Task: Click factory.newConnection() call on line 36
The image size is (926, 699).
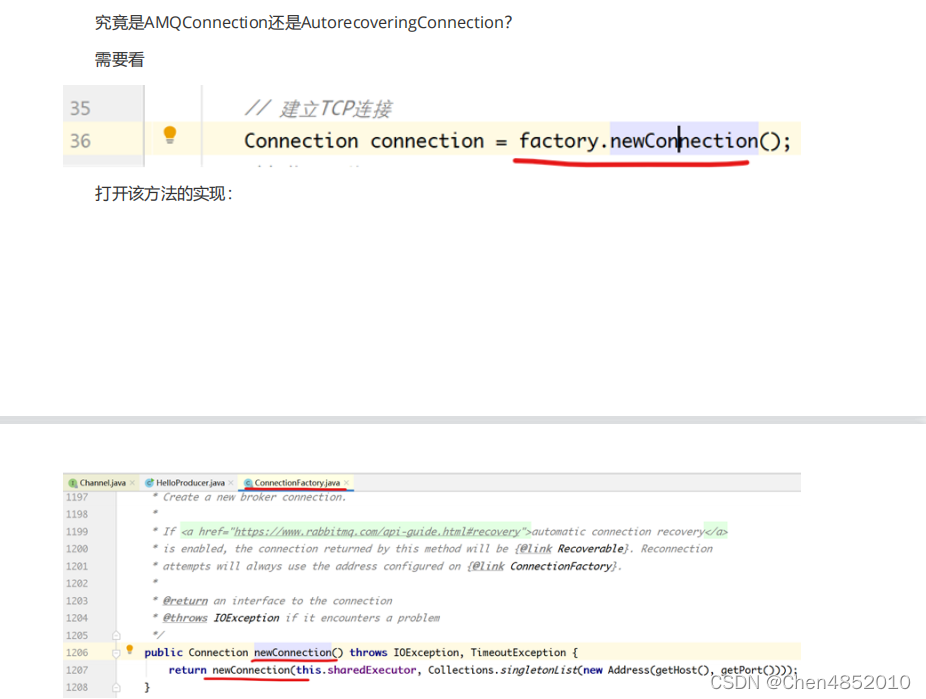Action: coord(650,141)
